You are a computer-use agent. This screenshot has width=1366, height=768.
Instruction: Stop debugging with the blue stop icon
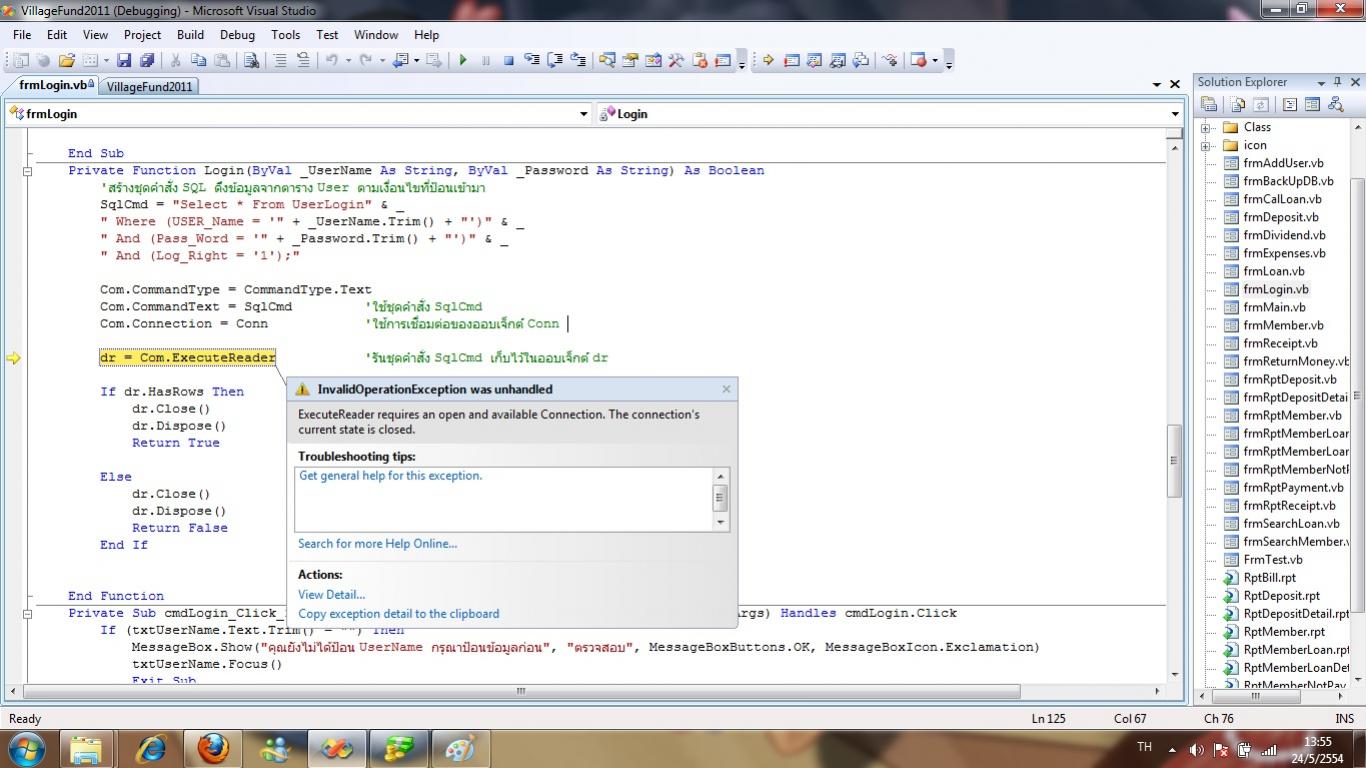[508, 60]
